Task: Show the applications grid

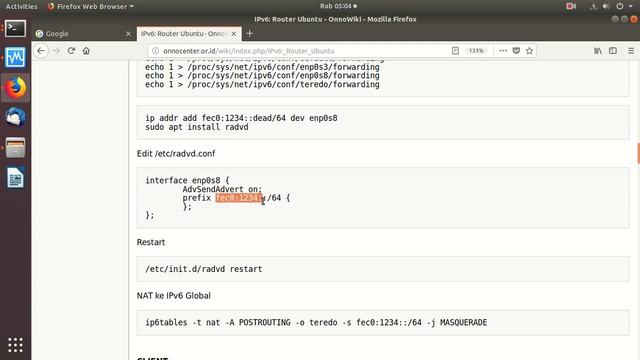Action: tap(15, 345)
